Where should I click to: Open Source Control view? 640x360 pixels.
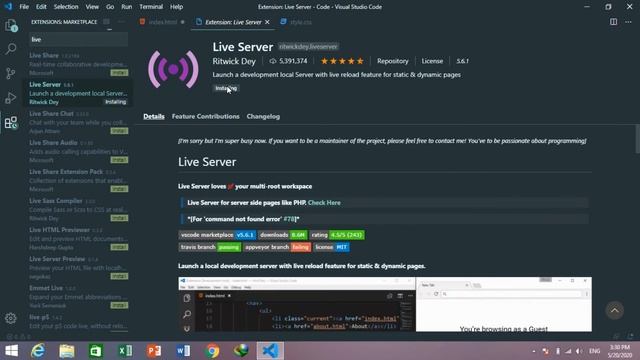coord(11,73)
